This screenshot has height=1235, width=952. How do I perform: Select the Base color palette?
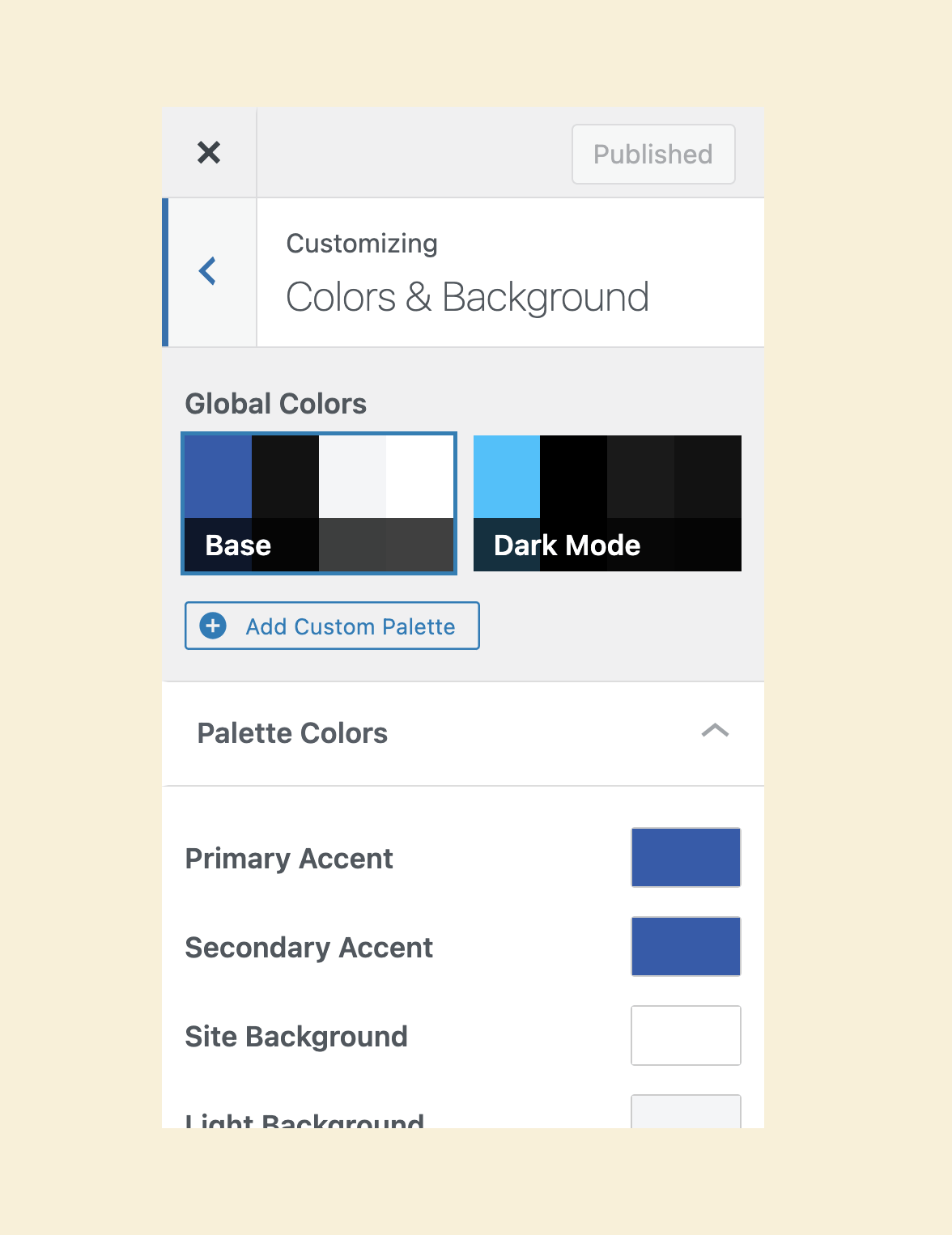(x=319, y=503)
